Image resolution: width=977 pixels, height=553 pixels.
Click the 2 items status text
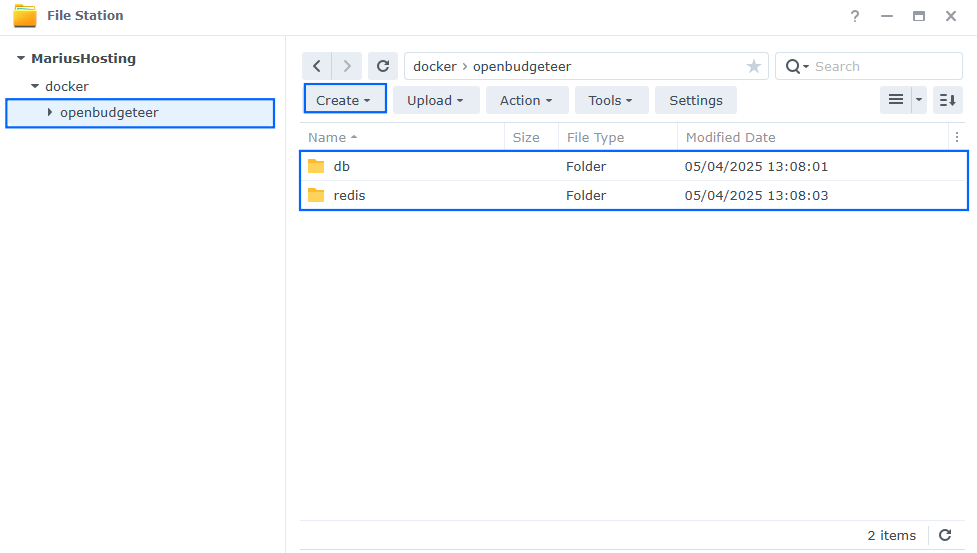(x=891, y=535)
